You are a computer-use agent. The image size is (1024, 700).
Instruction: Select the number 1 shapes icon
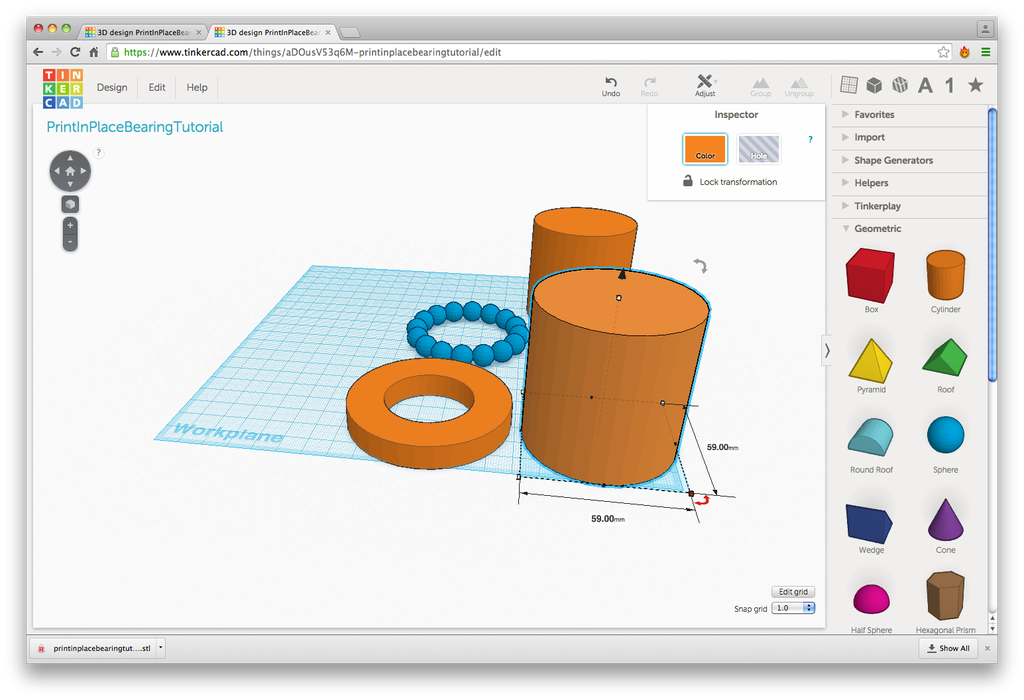click(950, 86)
